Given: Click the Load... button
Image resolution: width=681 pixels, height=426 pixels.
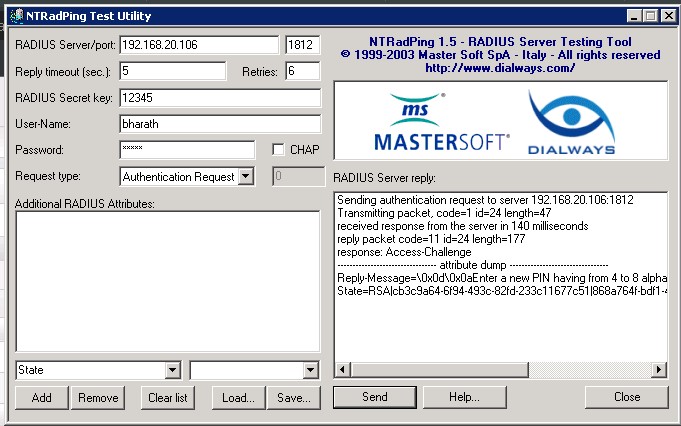Looking at the screenshot, I should 238,397.
